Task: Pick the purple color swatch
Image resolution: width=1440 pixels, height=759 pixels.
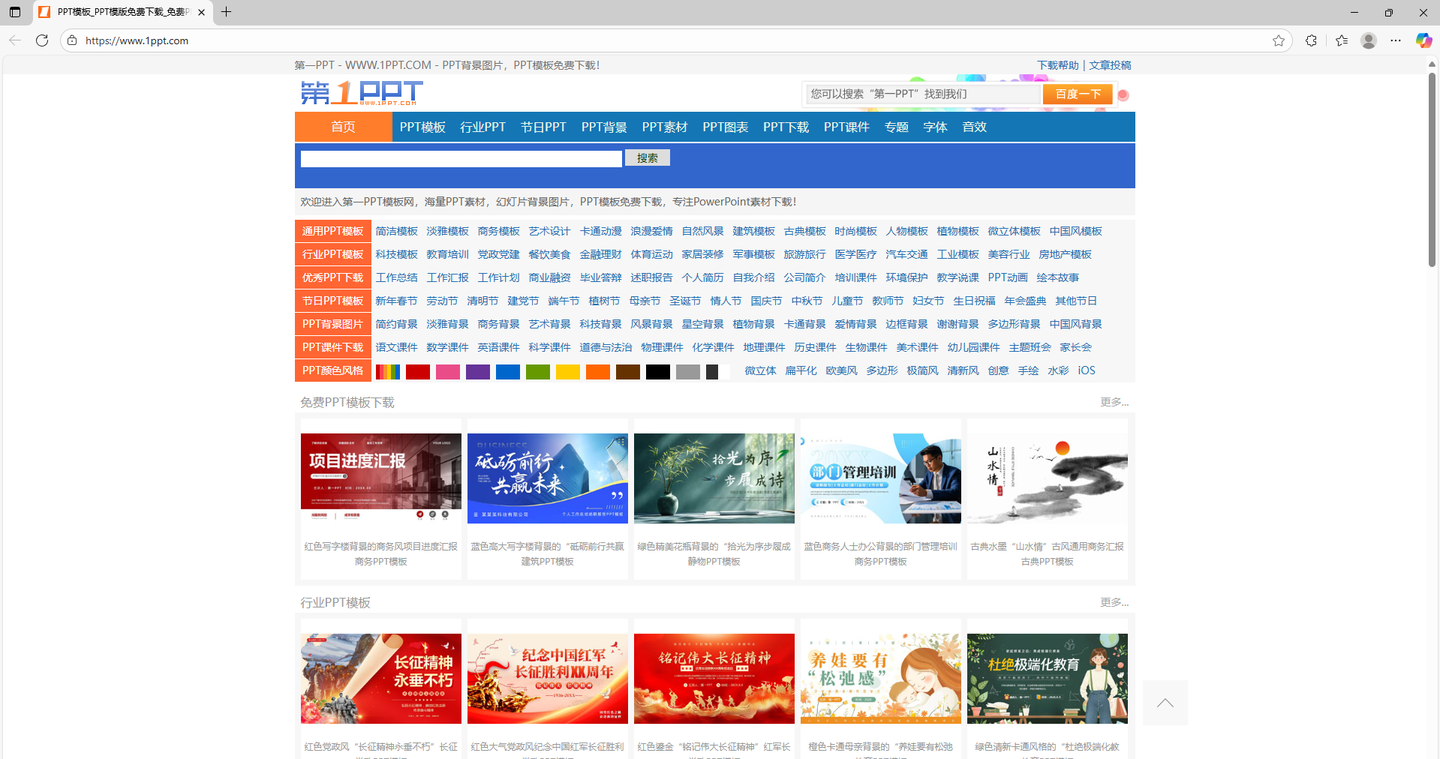Action: coord(478,372)
